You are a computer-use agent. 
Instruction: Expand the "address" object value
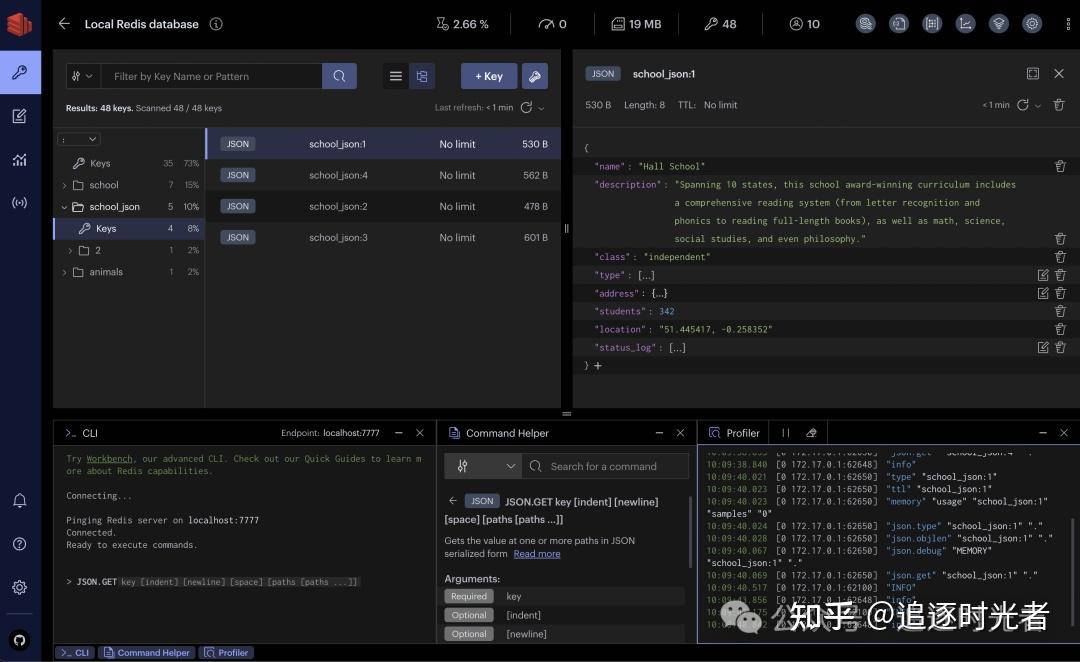point(659,293)
